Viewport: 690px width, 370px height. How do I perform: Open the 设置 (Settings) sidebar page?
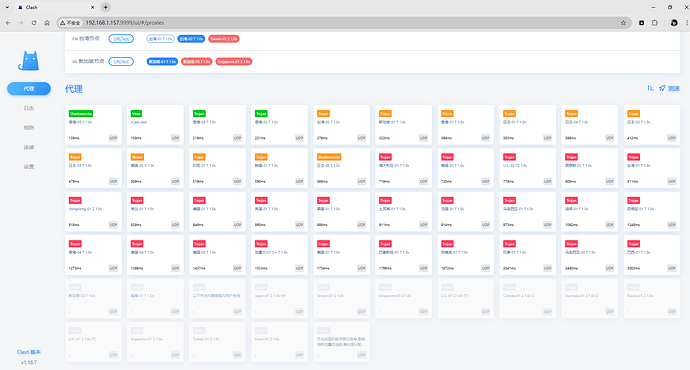click(29, 166)
